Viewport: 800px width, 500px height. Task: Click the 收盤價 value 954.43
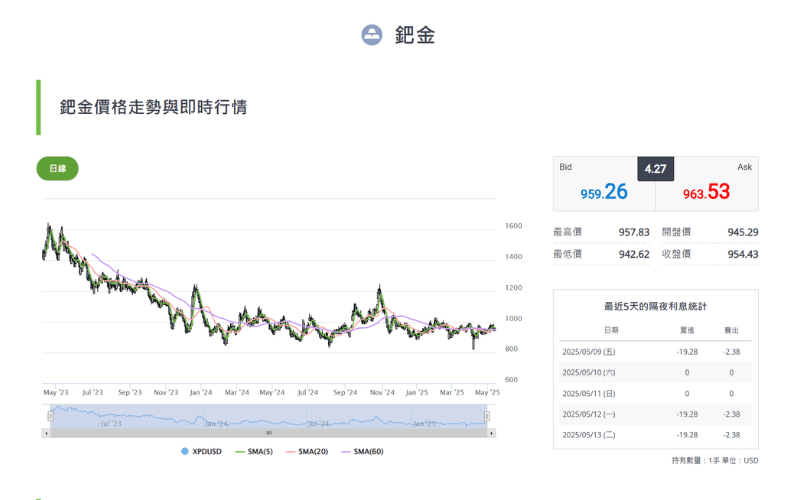[743, 254]
